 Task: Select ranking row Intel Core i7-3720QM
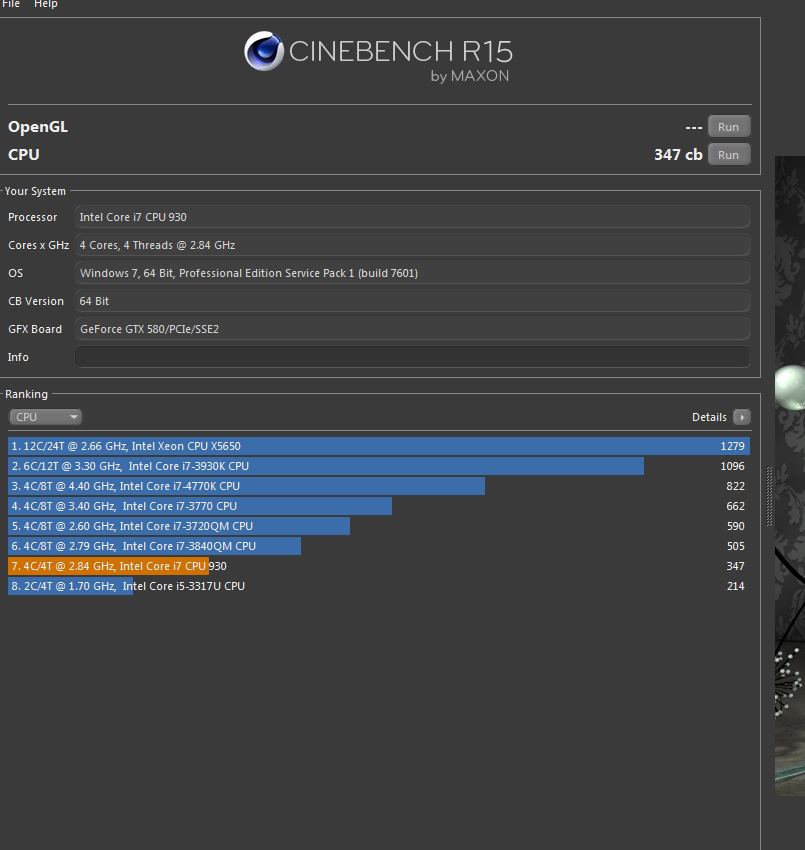point(379,526)
